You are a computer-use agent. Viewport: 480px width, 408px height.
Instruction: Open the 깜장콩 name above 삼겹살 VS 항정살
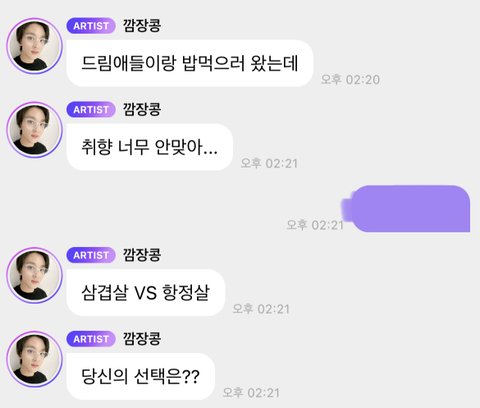coord(142,255)
